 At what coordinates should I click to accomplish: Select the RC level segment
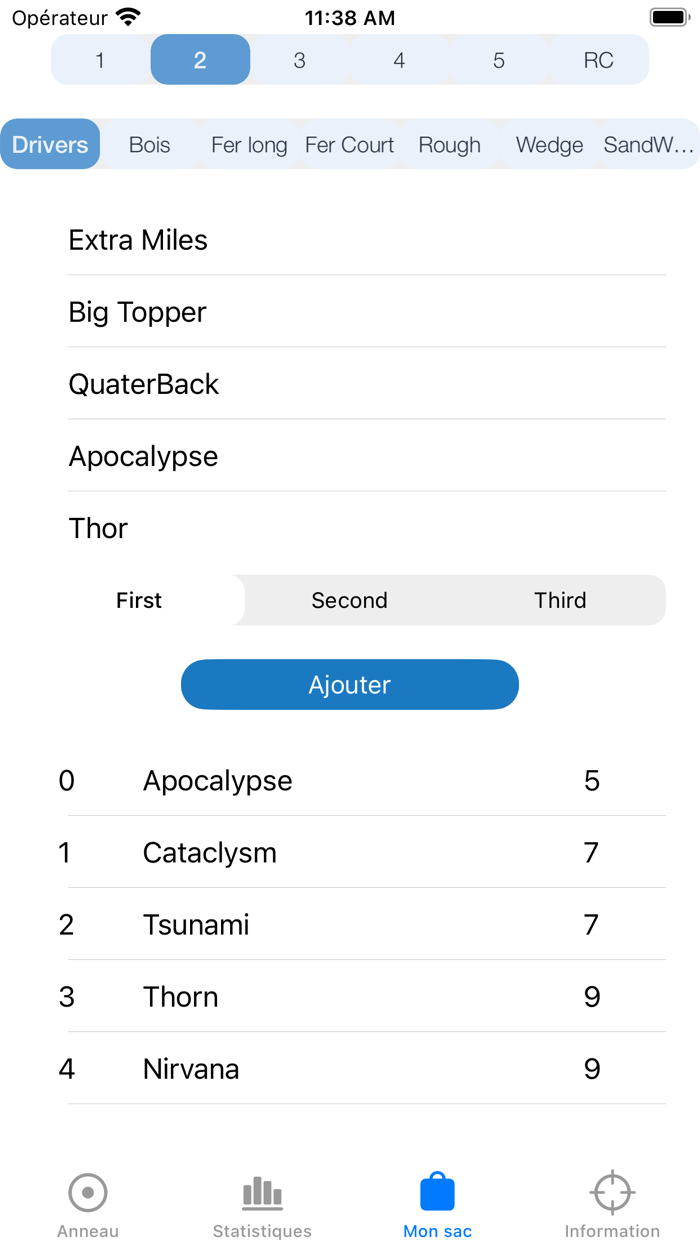pyautogui.click(x=598, y=60)
